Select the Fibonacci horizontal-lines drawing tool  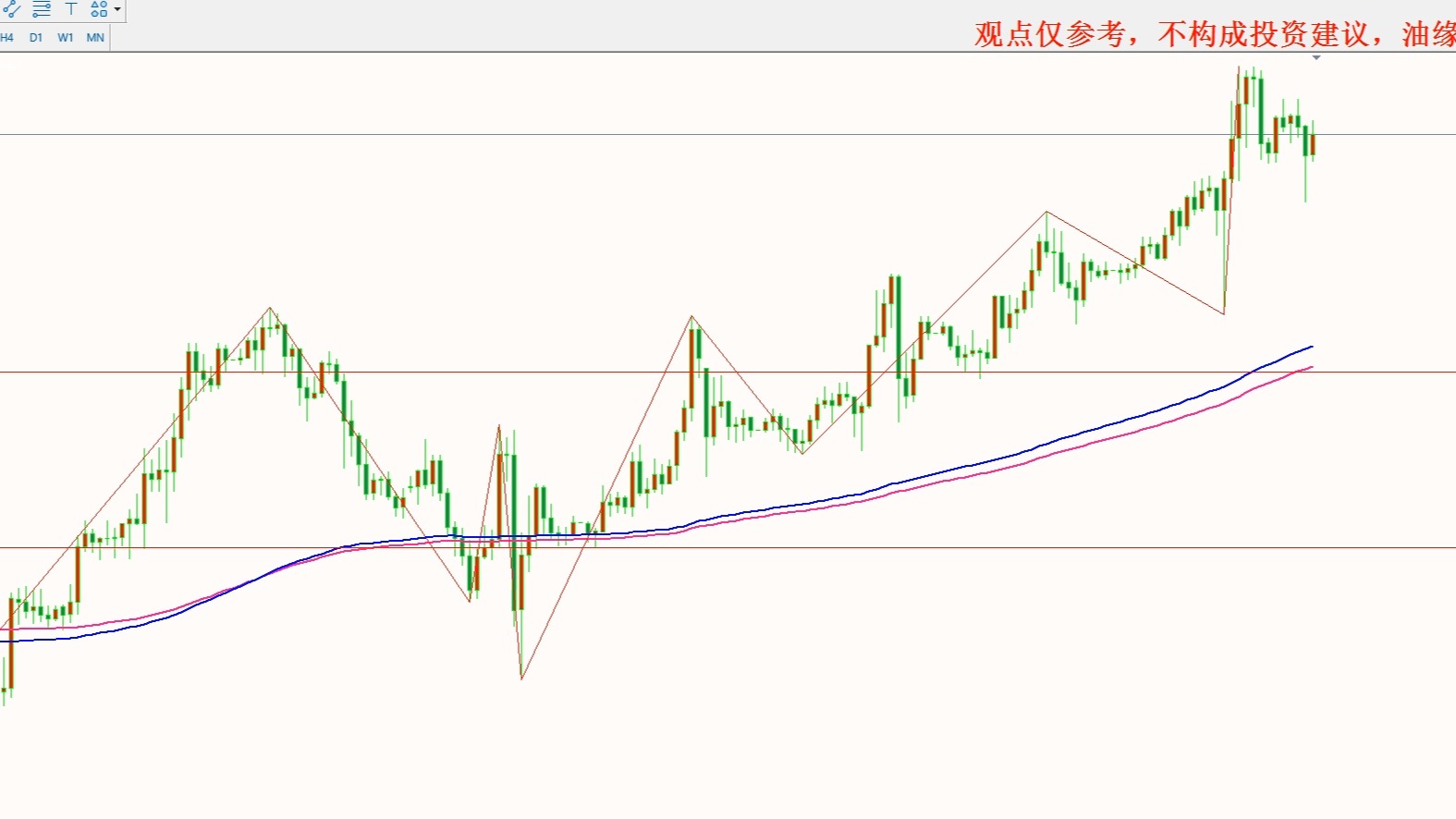click(42, 9)
